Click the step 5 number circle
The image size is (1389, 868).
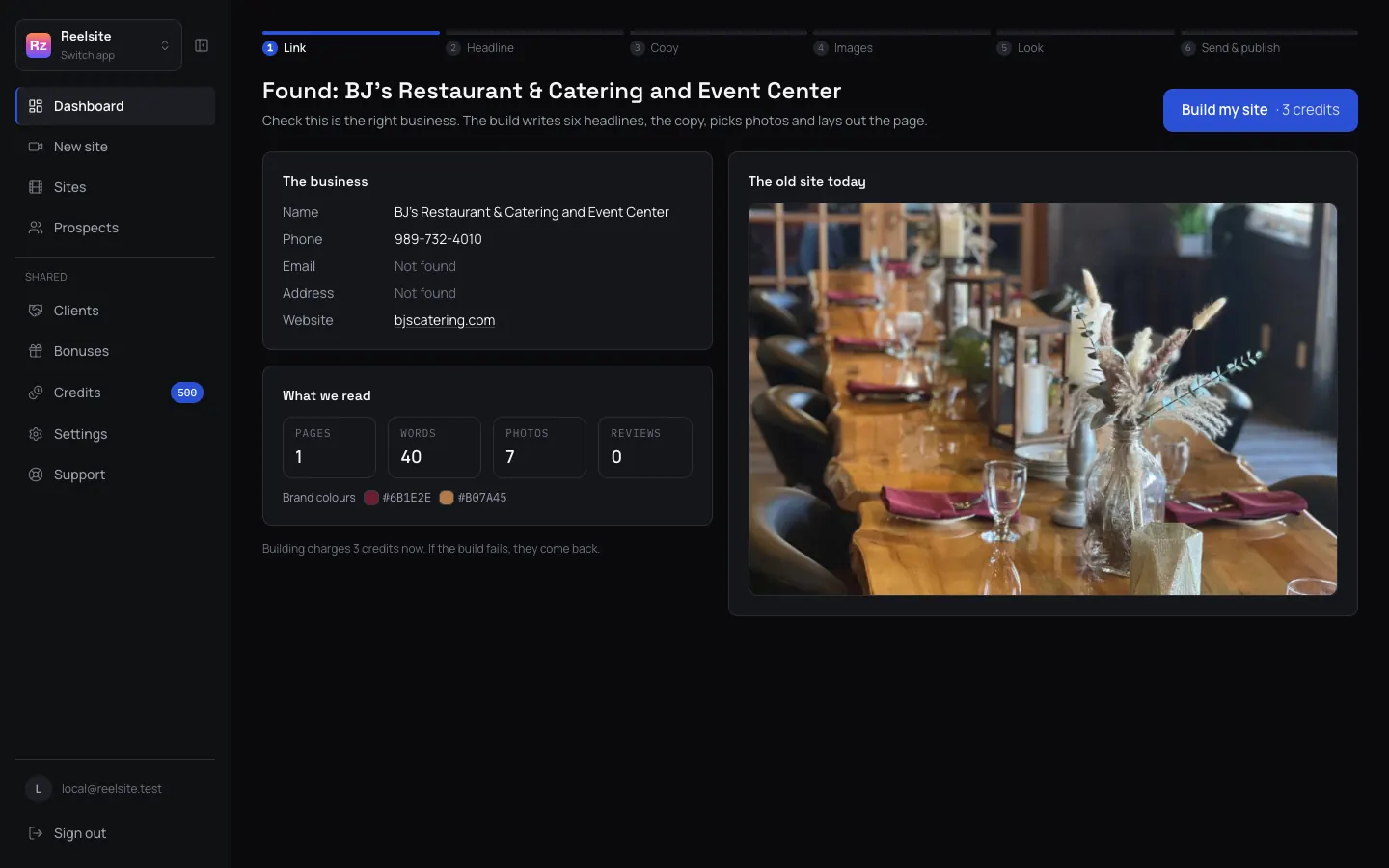[x=1004, y=48]
